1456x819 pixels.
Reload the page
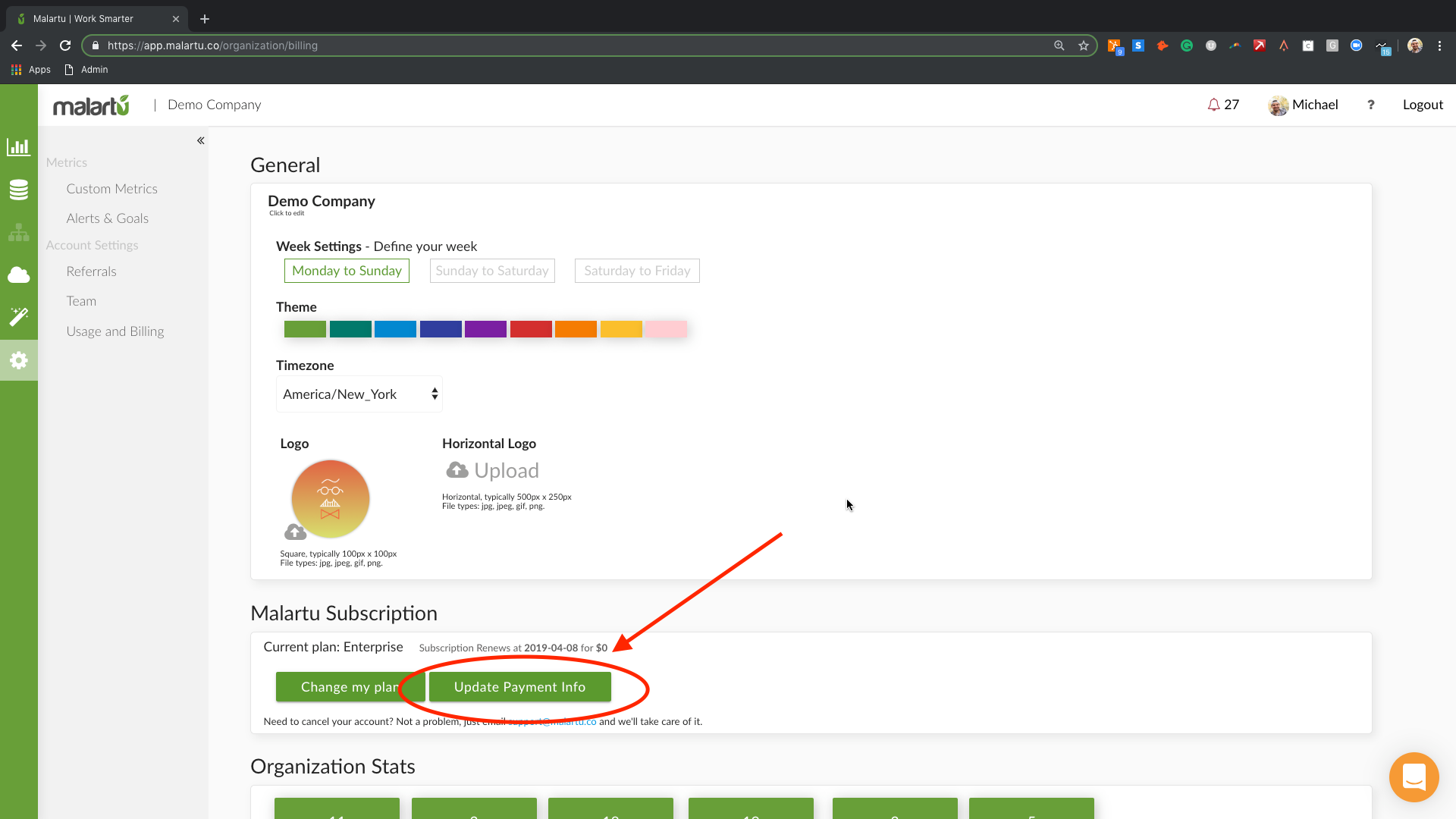[x=65, y=45]
